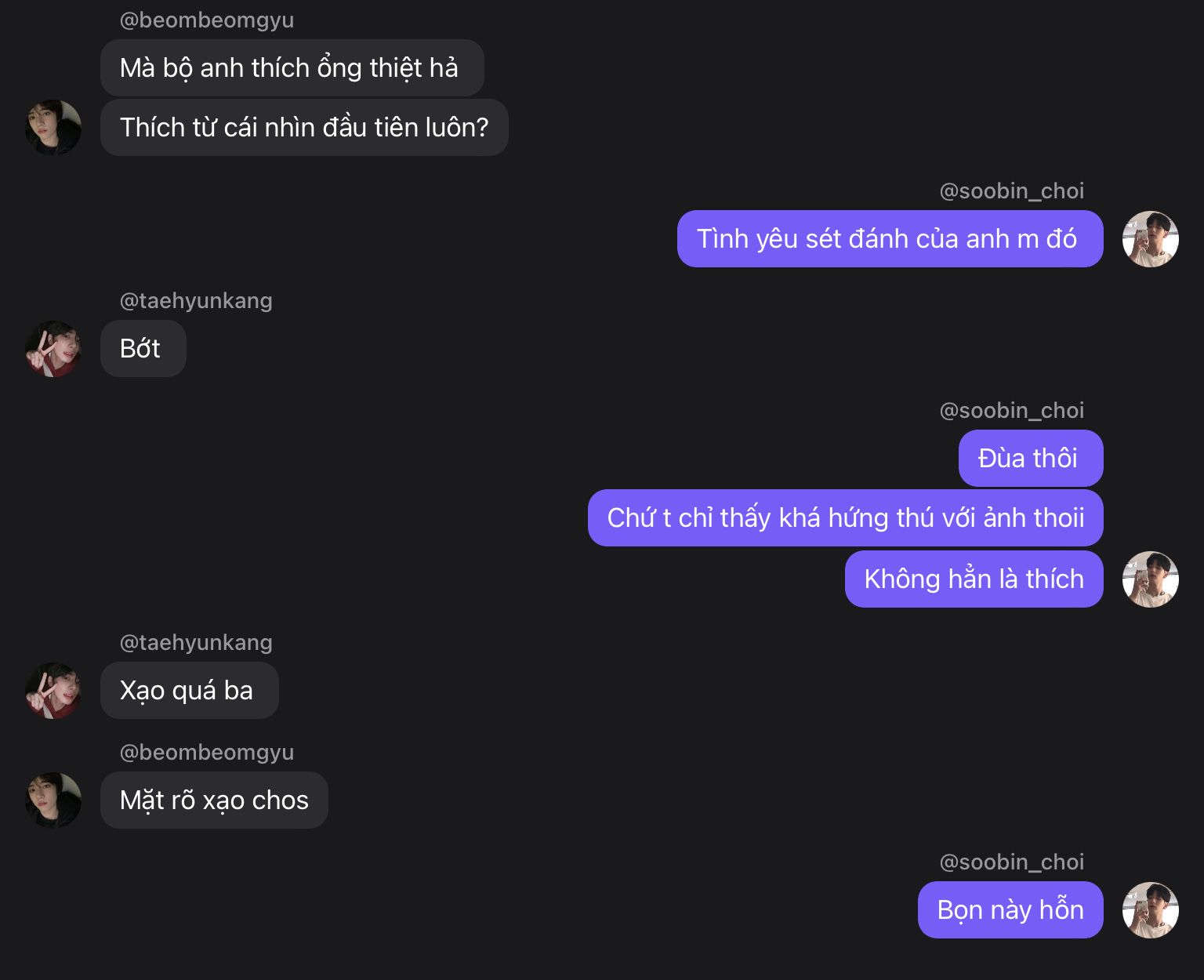This screenshot has width=1204, height=980.
Task: Click the "Bớt" message bubble
Action: pyautogui.click(x=143, y=348)
